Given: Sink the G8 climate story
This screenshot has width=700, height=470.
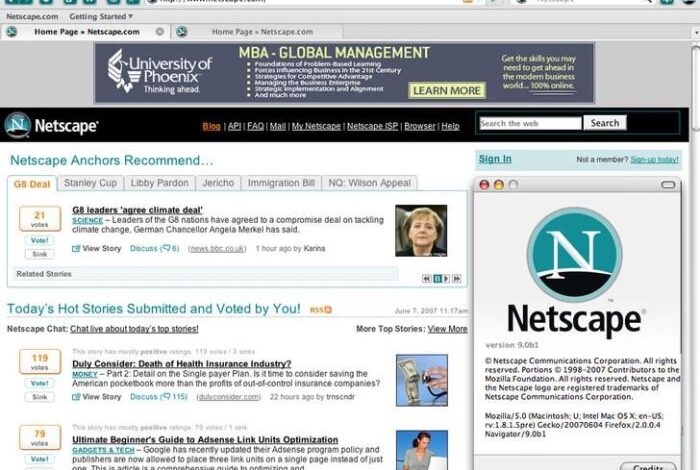Looking at the screenshot, I should (40, 254).
